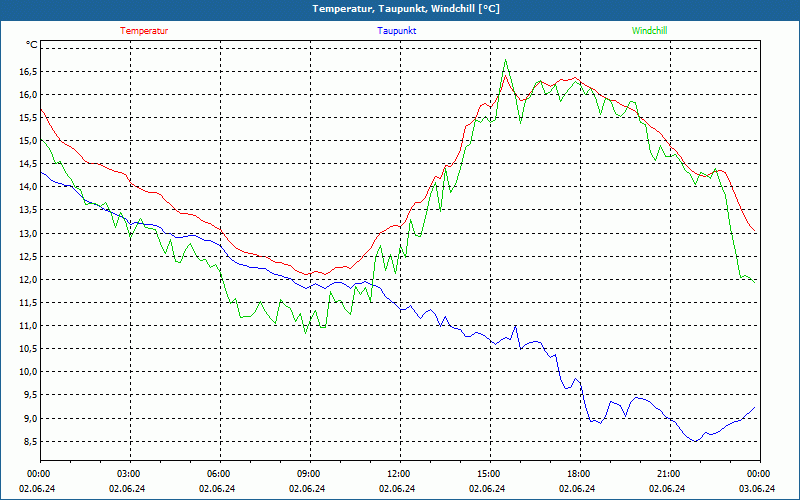The image size is (800, 500).
Task: Click the '8,5' y-axis value
Action: [30, 441]
